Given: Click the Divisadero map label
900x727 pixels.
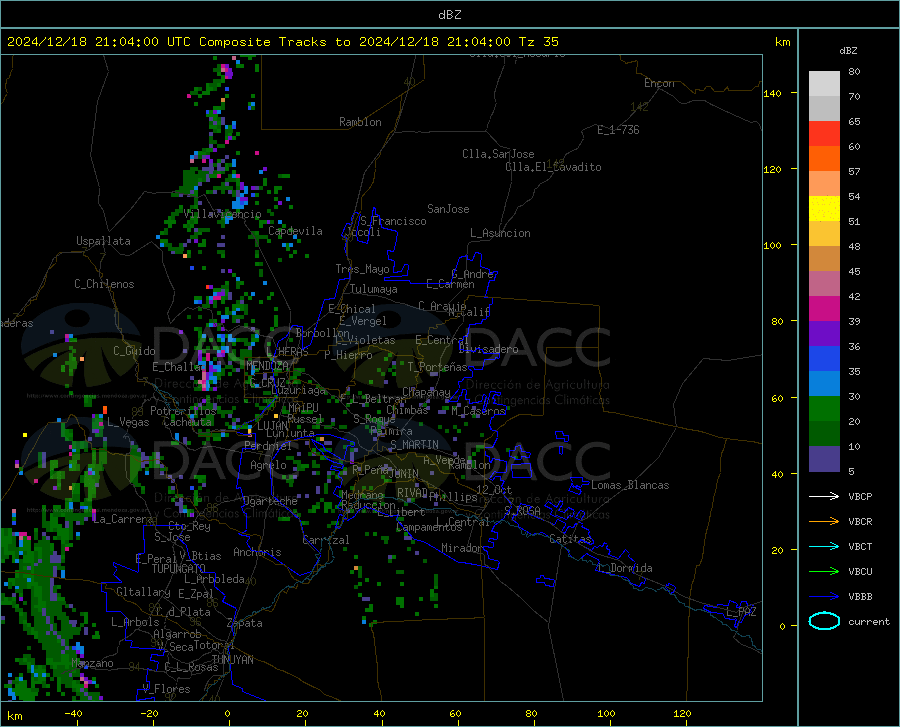Looking at the screenshot, I should coord(488,349).
